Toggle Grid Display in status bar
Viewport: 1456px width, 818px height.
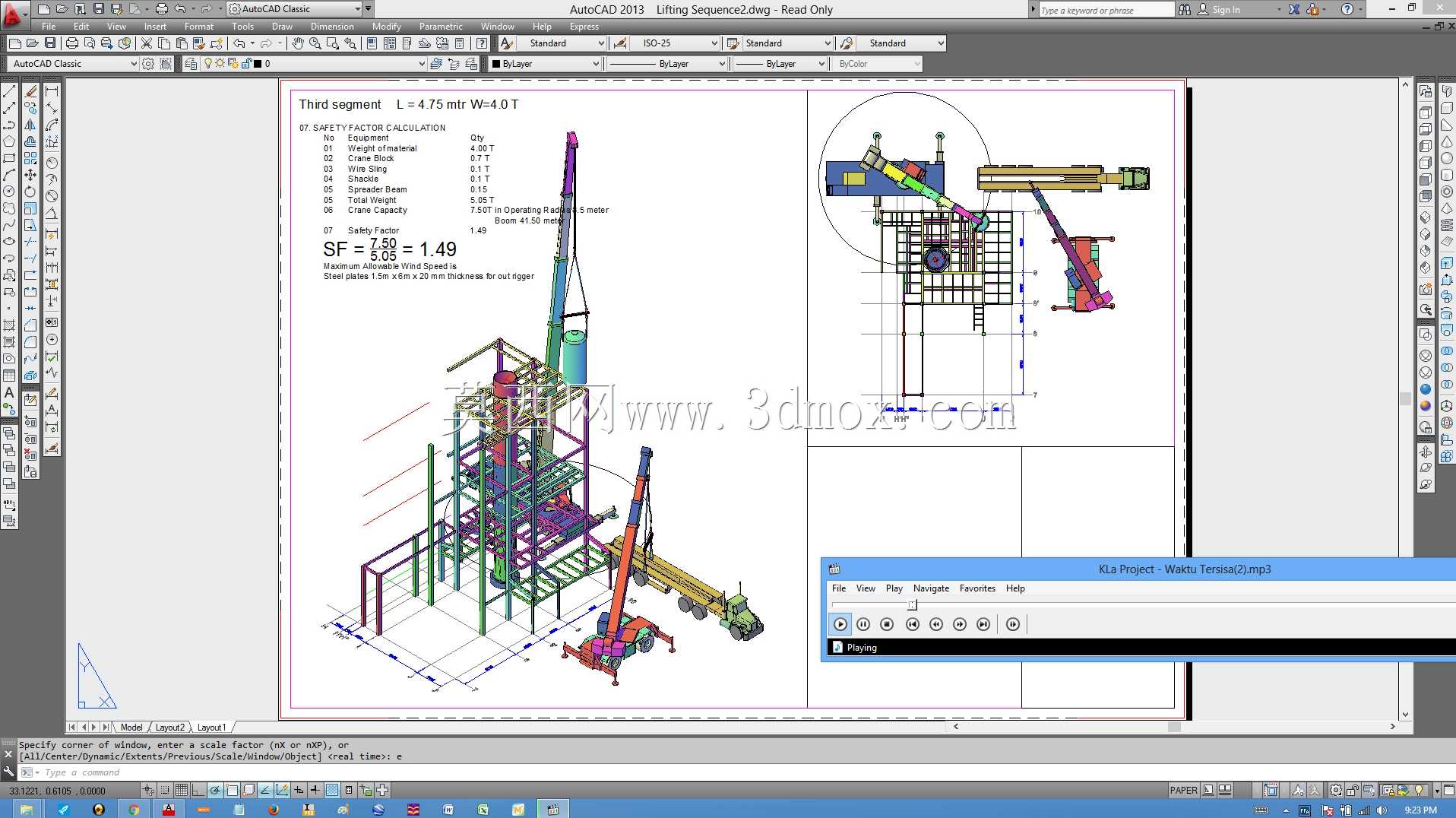pyautogui.click(x=182, y=791)
